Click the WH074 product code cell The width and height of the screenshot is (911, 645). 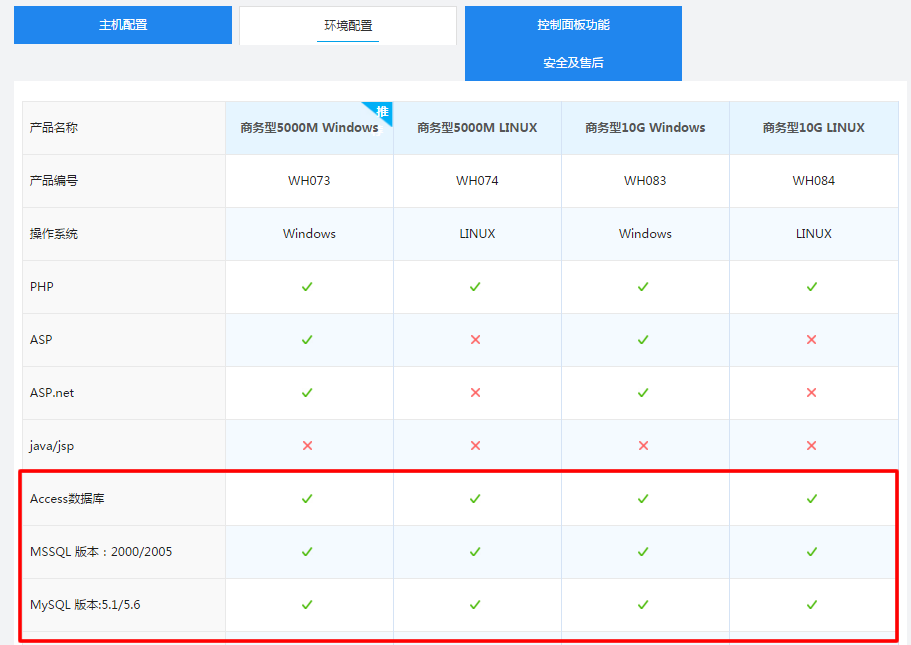[x=476, y=181]
